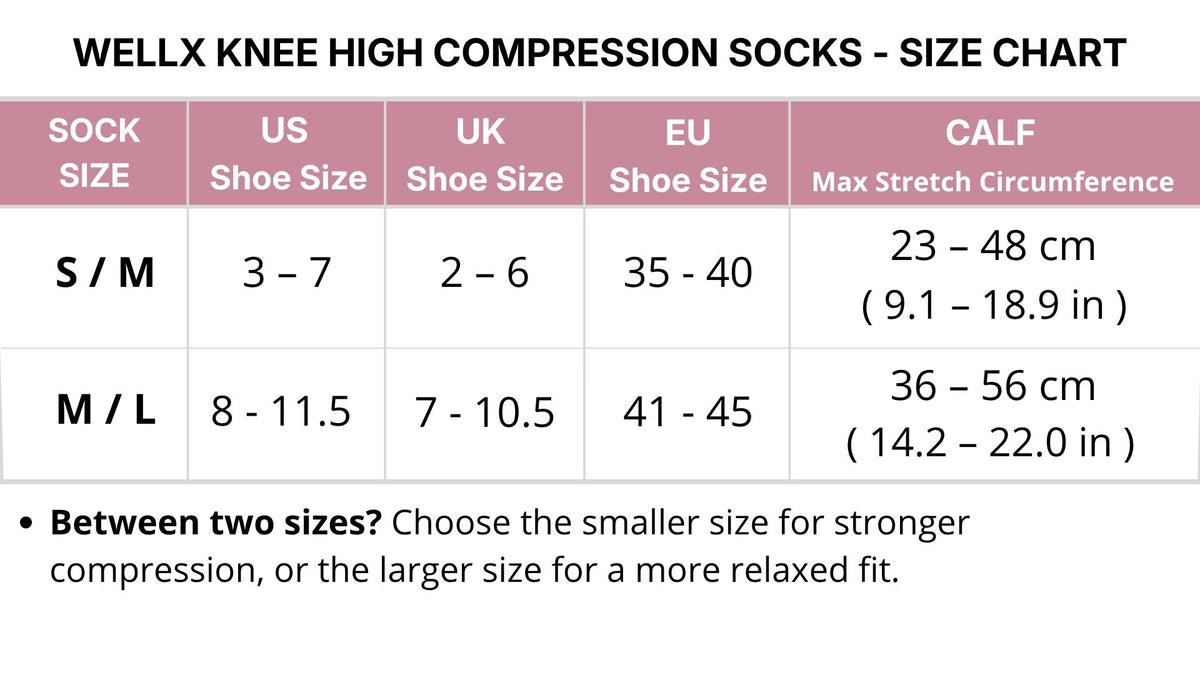The width and height of the screenshot is (1200, 675).
Task: Select UK size 2 – 6 cell
Action: point(484,273)
